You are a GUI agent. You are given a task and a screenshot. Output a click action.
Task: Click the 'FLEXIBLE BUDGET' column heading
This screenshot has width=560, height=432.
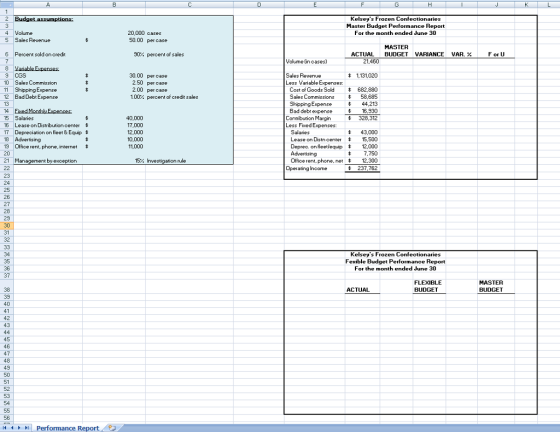pyautogui.click(x=428, y=286)
